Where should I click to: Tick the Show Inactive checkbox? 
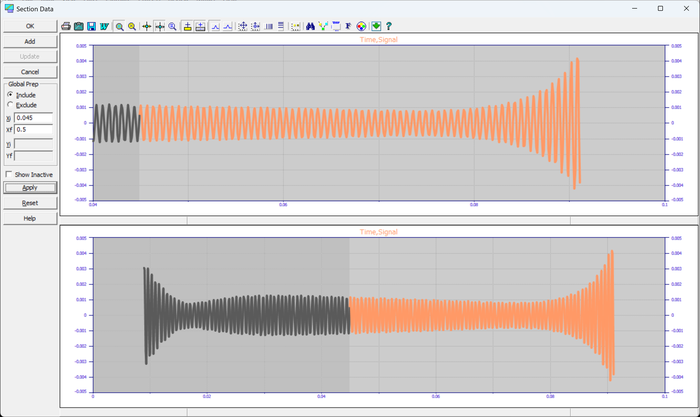click(8, 174)
